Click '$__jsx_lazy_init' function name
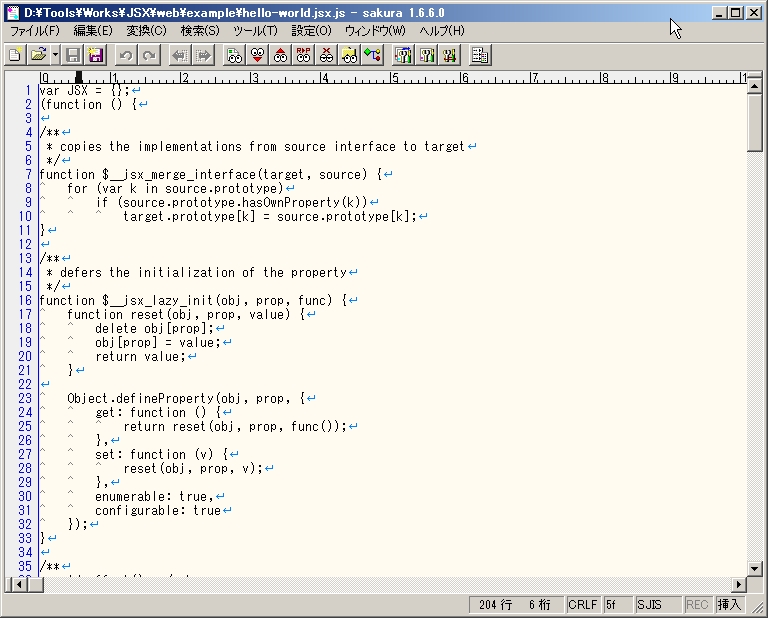768x618 pixels. point(158,300)
